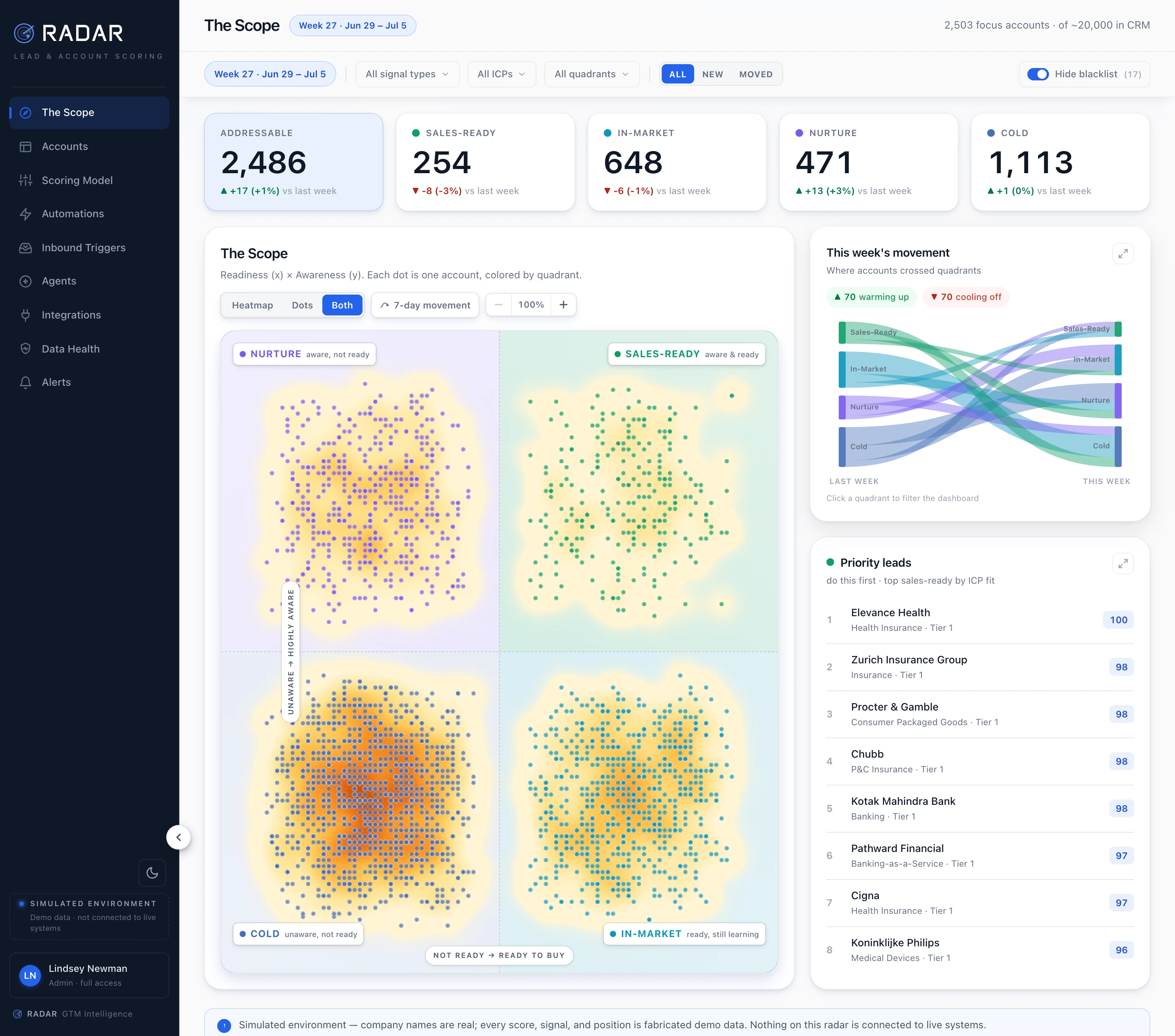This screenshot has height=1036, width=1175.
Task: Open the Alerts bell icon
Action: click(25, 382)
